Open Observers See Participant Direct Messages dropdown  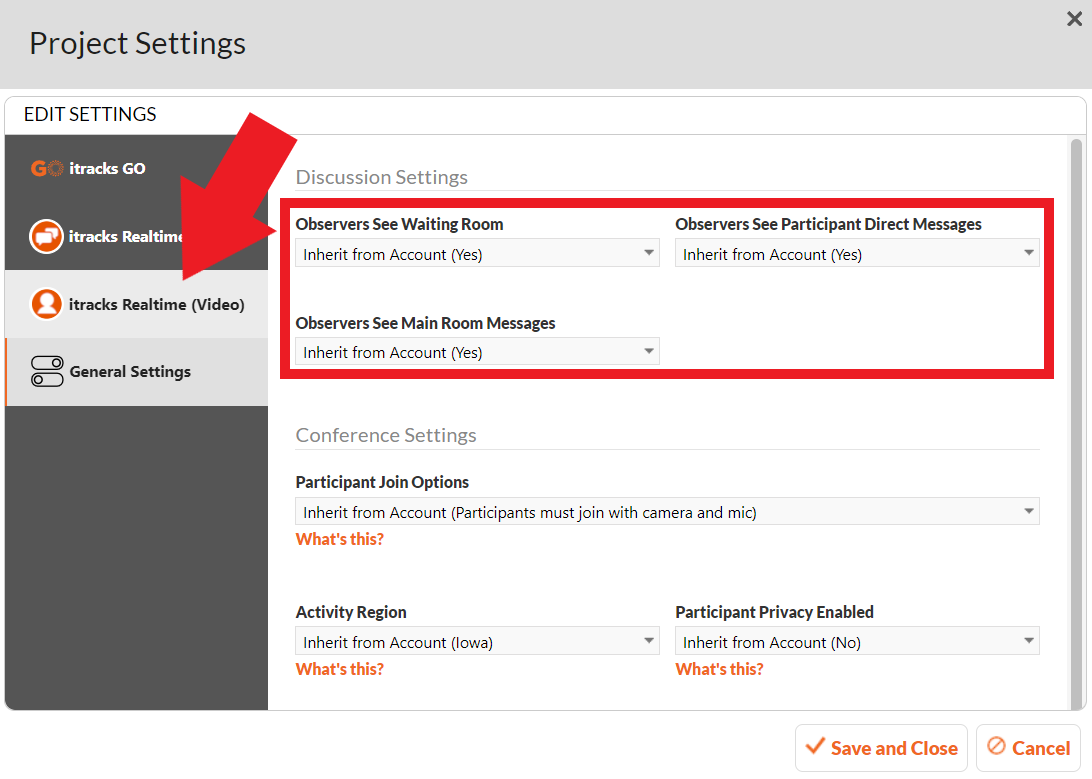point(857,253)
